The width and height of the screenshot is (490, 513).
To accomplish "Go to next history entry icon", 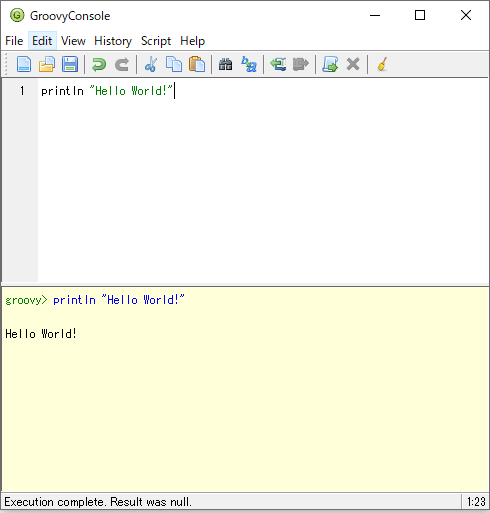I will point(301,64).
